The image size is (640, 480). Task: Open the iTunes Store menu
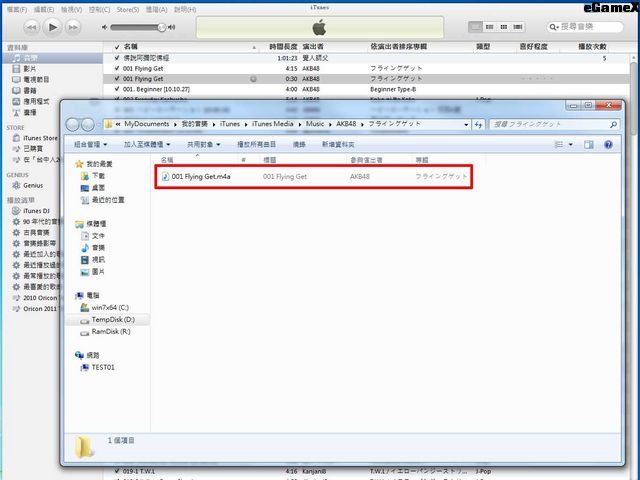128,9
